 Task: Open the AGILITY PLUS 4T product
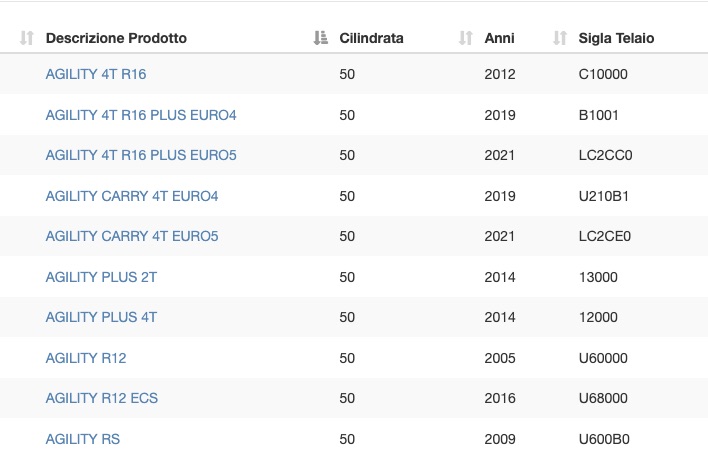tap(101, 317)
